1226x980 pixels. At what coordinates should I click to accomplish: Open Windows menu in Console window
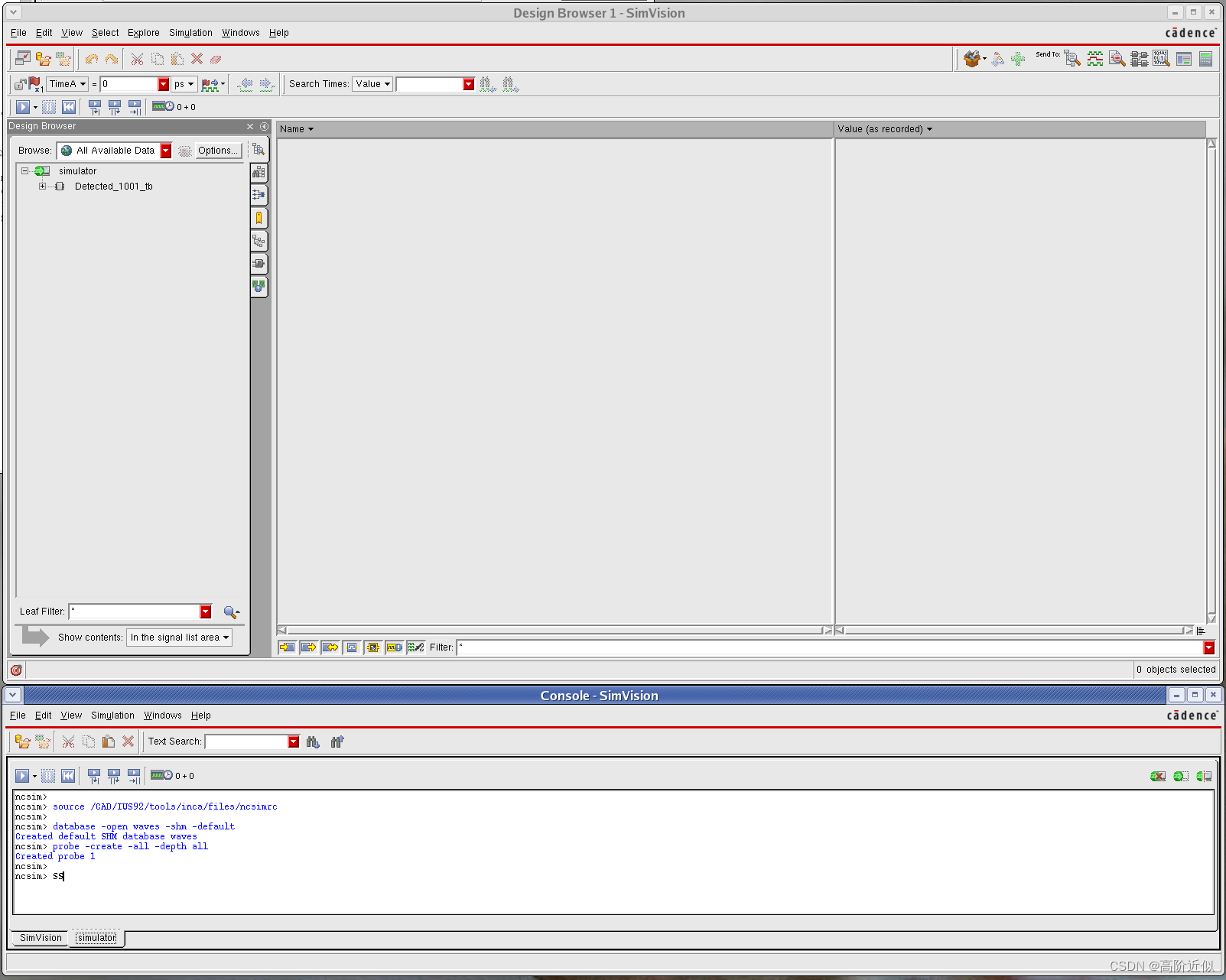[x=163, y=716]
